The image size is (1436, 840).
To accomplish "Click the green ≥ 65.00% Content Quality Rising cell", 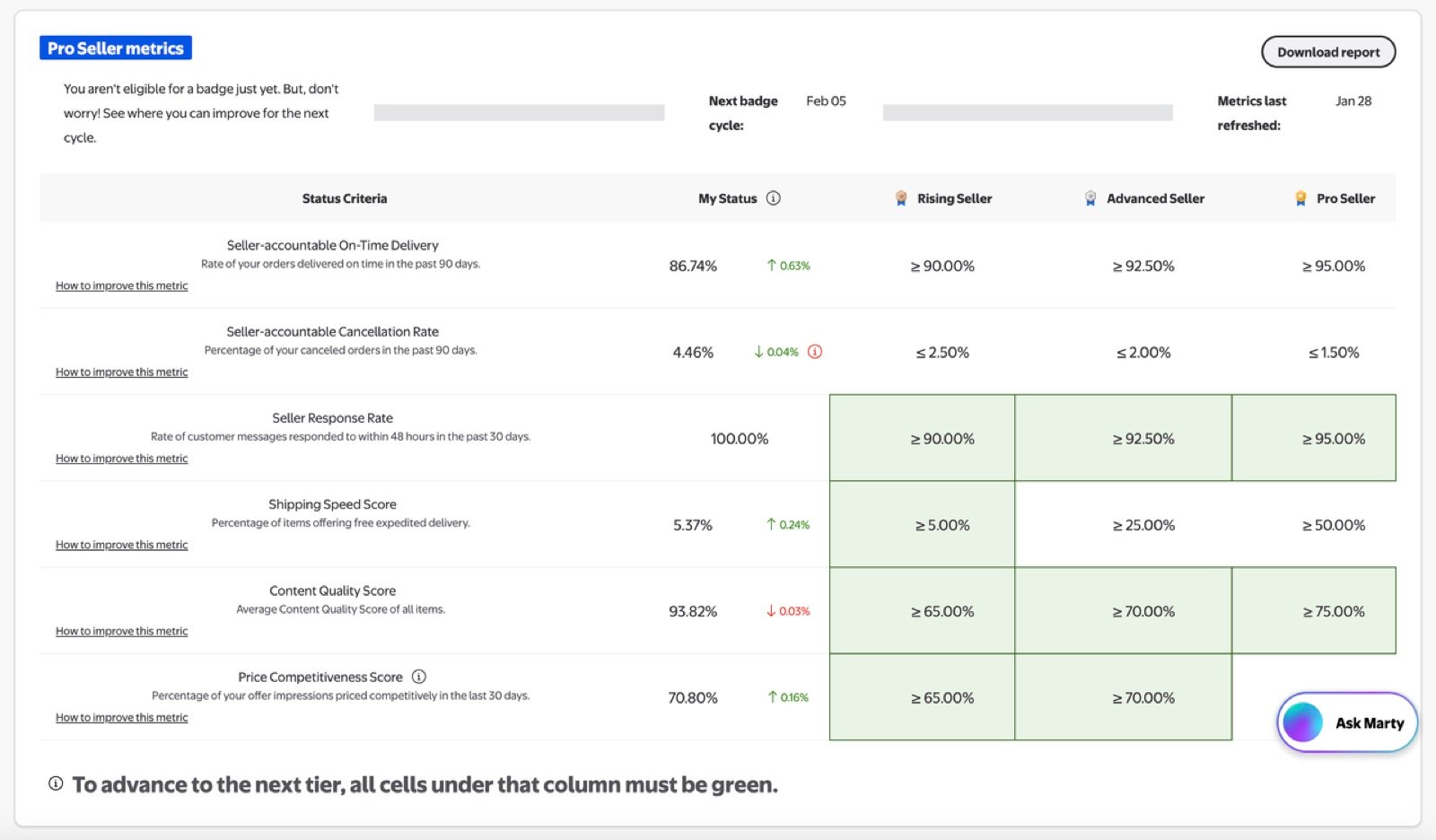I will pyautogui.click(x=922, y=610).
